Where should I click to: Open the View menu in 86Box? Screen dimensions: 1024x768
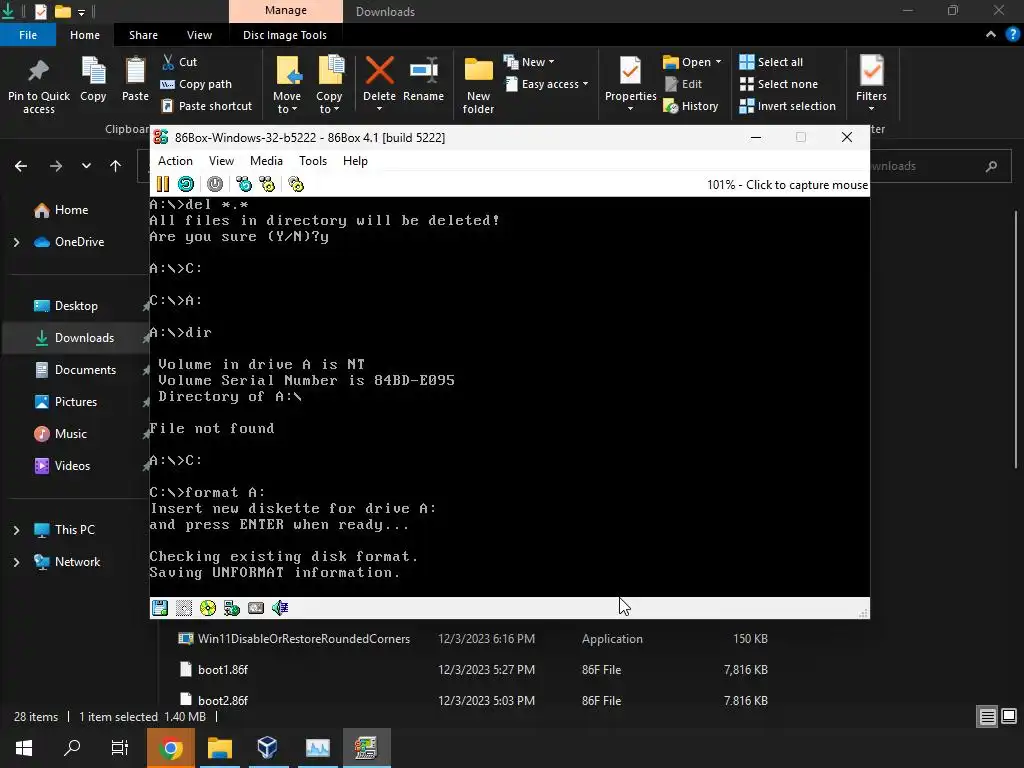coord(221,161)
